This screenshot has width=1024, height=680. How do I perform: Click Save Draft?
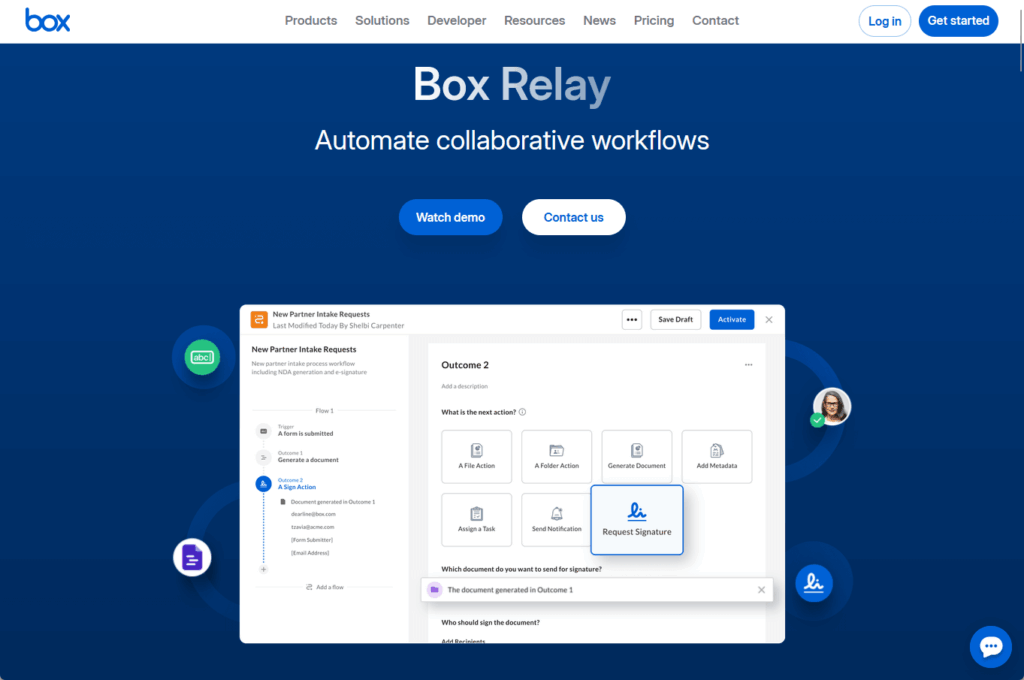[675, 319]
